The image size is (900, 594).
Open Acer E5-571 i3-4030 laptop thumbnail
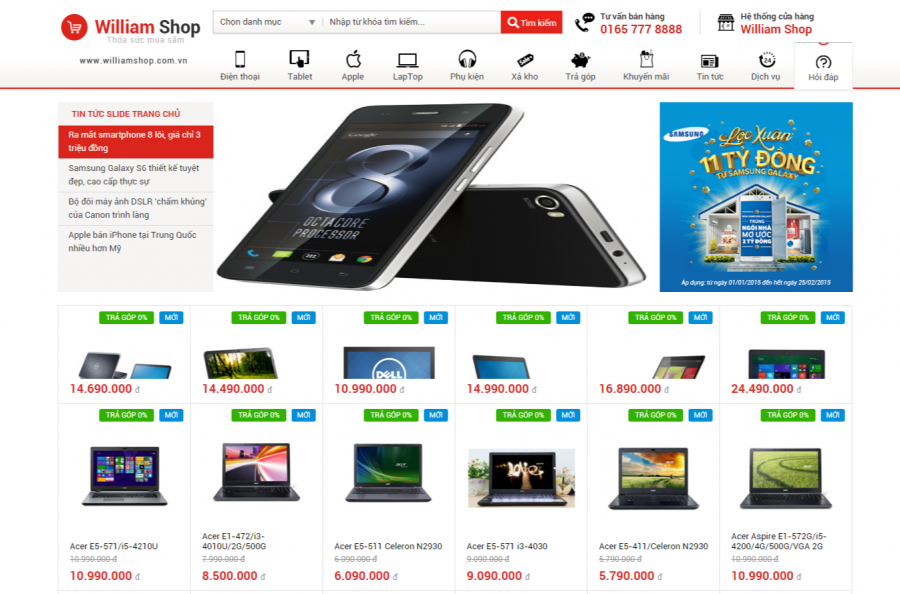[521, 477]
